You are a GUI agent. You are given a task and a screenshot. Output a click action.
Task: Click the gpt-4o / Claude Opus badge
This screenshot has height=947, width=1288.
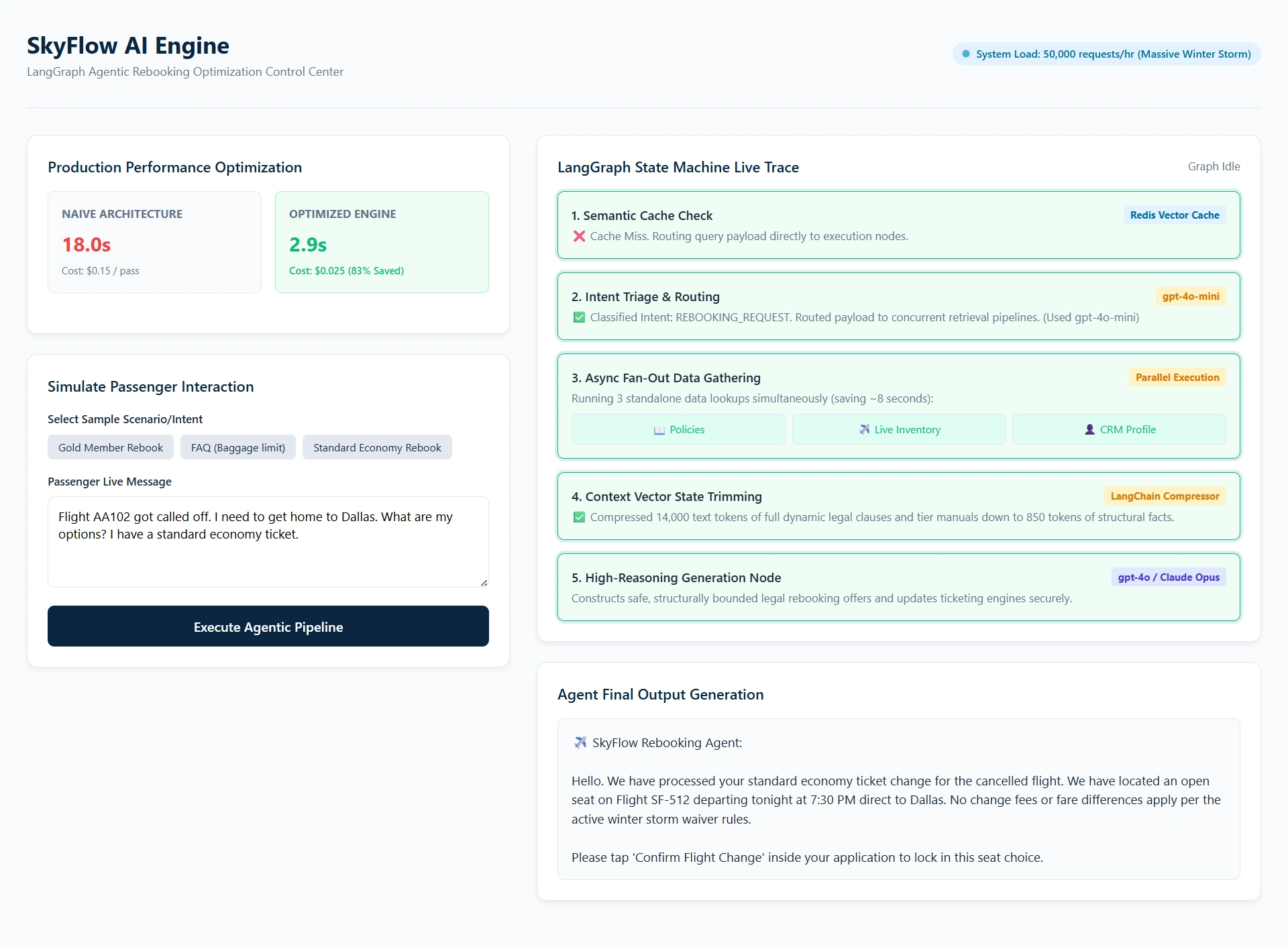(1169, 577)
